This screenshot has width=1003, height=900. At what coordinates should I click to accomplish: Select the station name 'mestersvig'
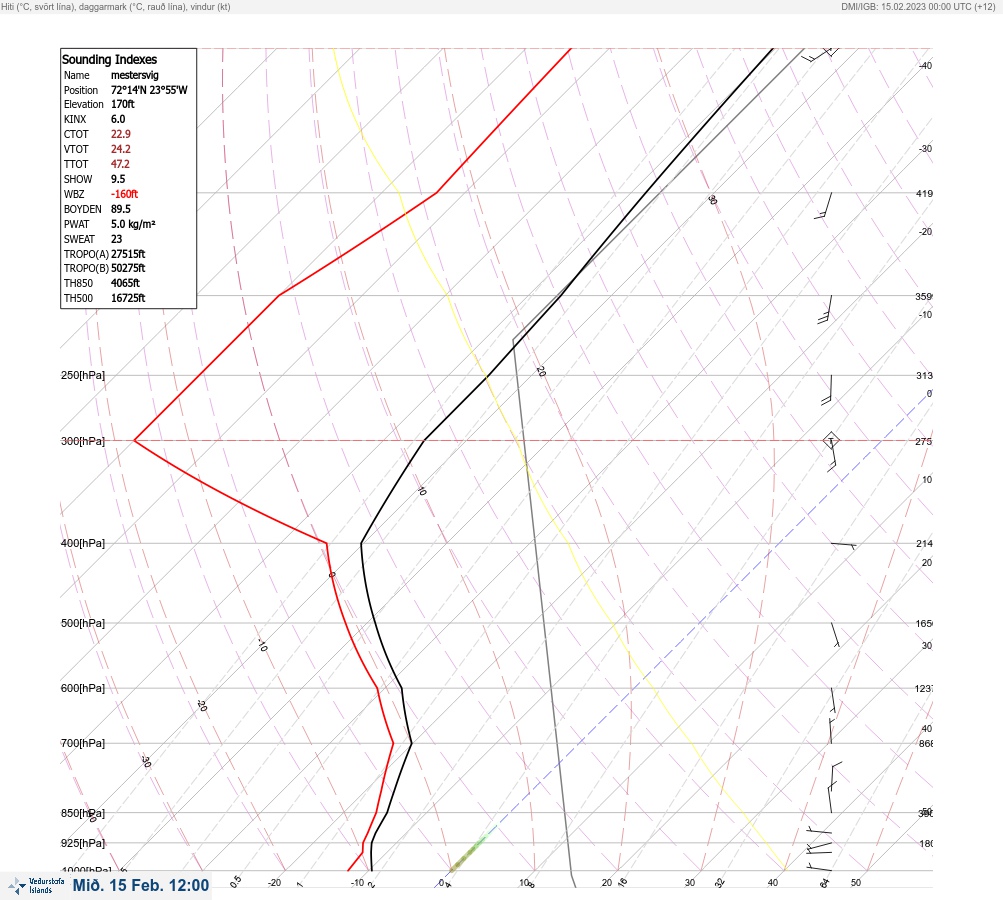click(x=134, y=75)
